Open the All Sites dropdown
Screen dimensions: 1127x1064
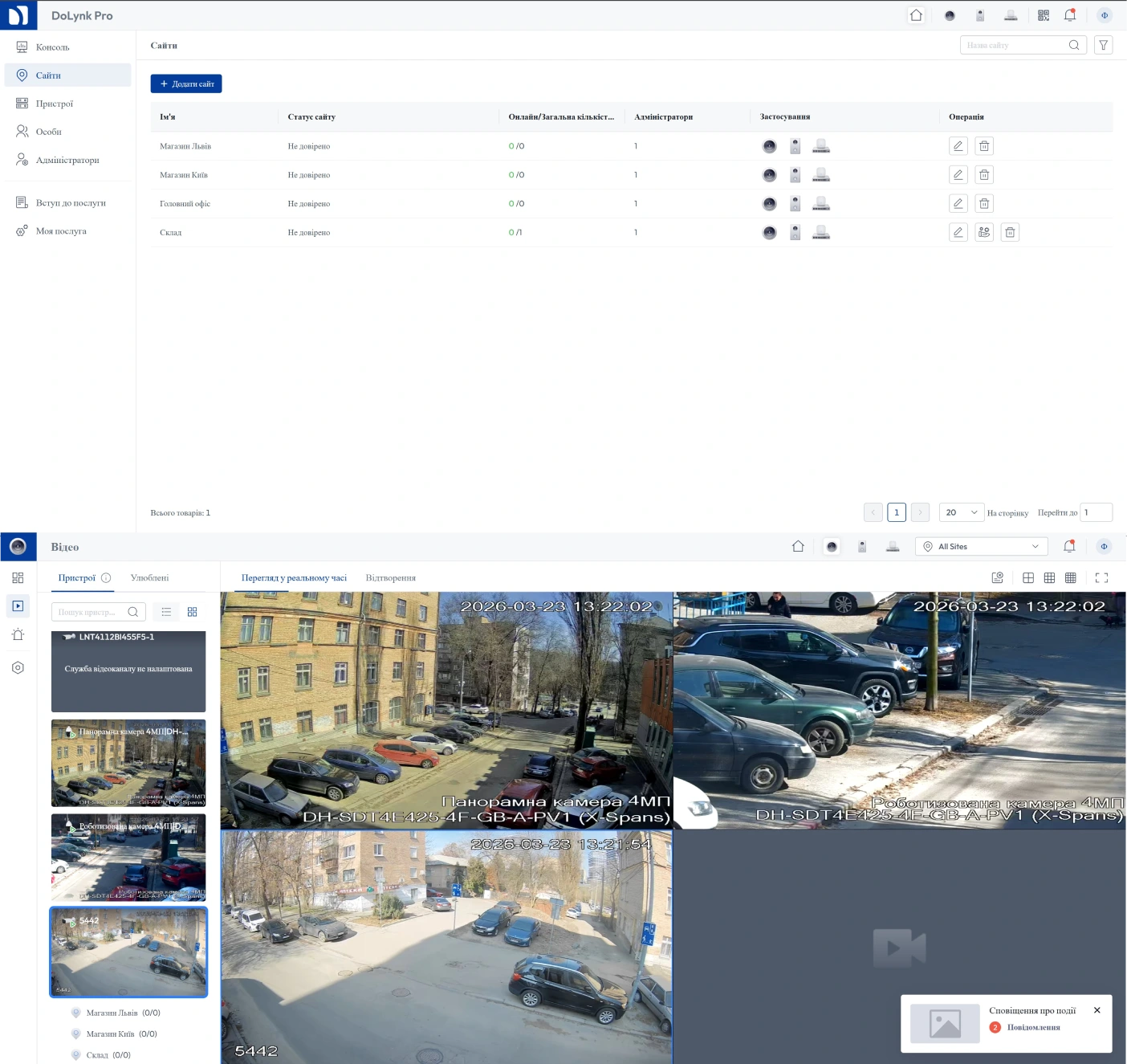point(981,546)
